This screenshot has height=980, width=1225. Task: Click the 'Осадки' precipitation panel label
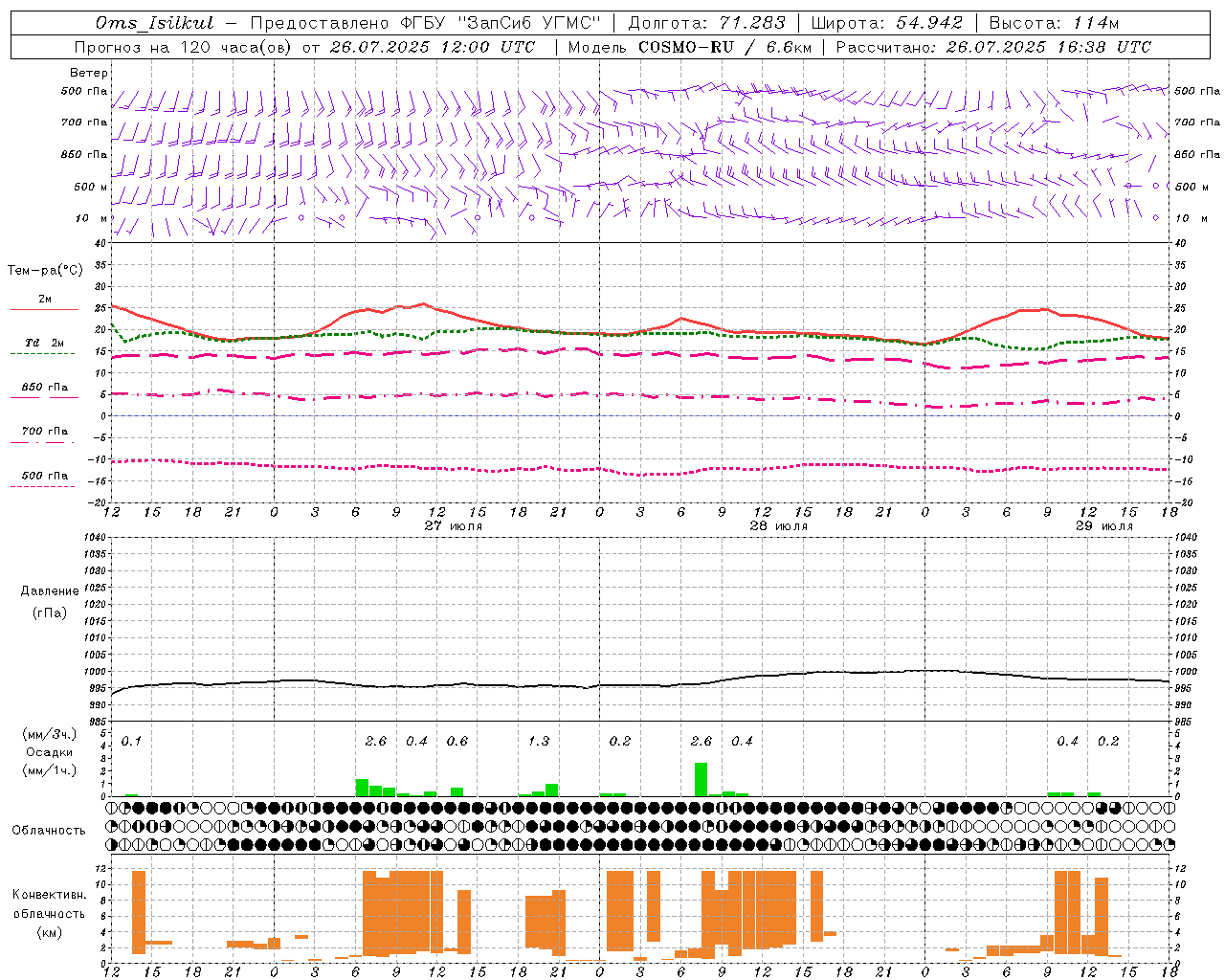49,752
